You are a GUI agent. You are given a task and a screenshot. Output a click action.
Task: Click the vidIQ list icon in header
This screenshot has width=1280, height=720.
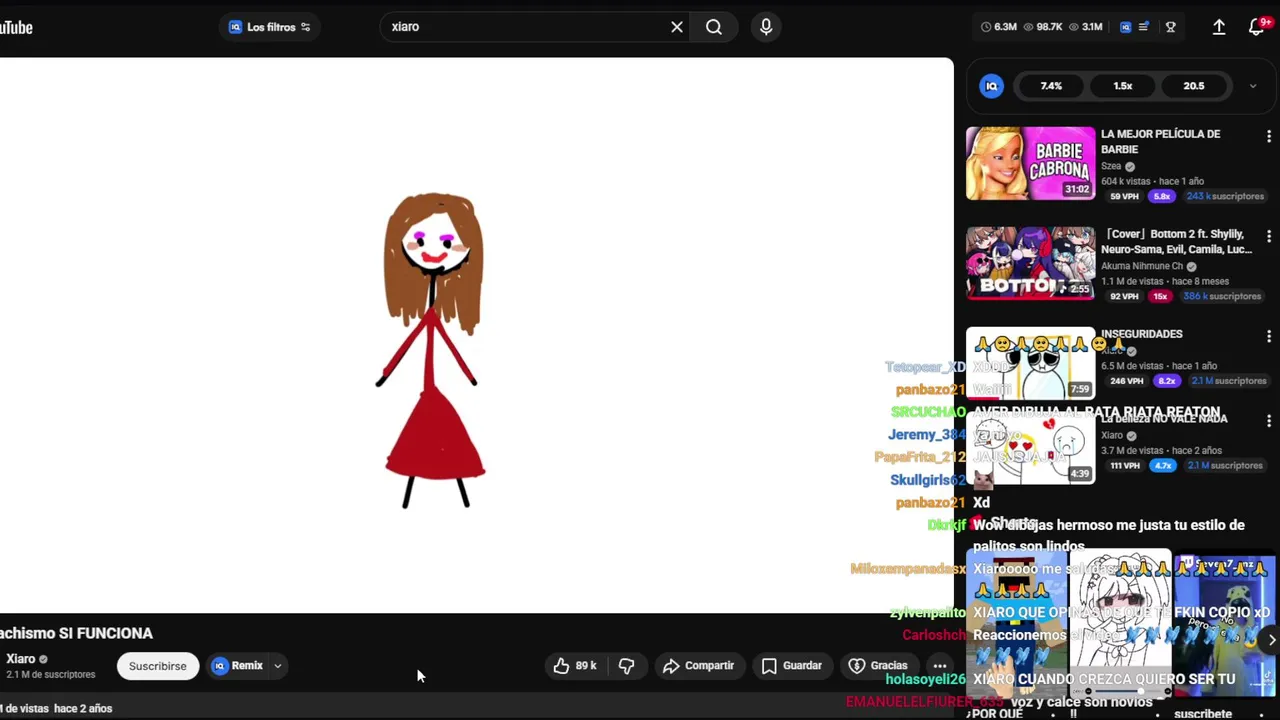point(1144,27)
